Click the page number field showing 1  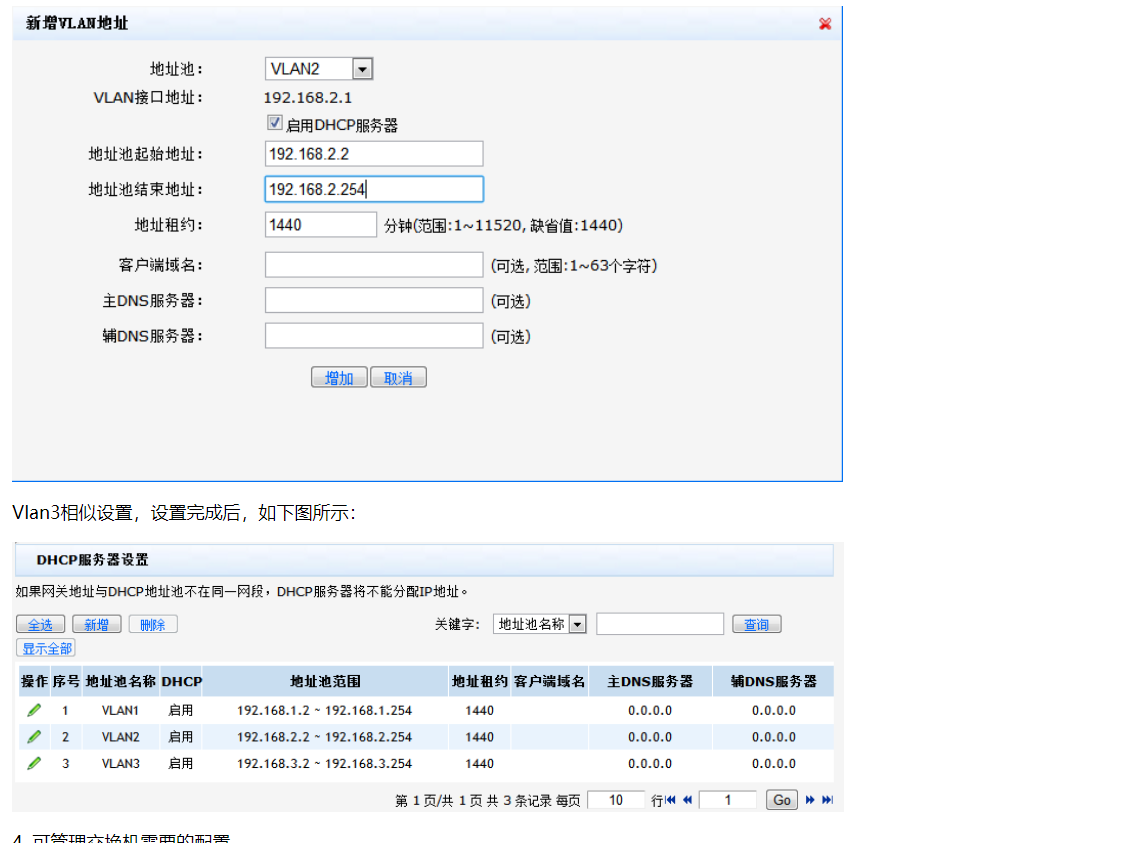point(728,800)
